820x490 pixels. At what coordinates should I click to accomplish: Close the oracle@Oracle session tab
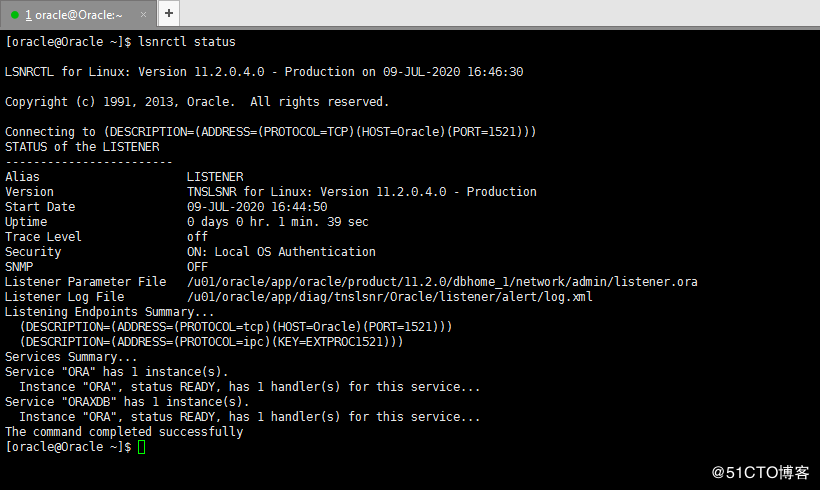click(141, 14)
